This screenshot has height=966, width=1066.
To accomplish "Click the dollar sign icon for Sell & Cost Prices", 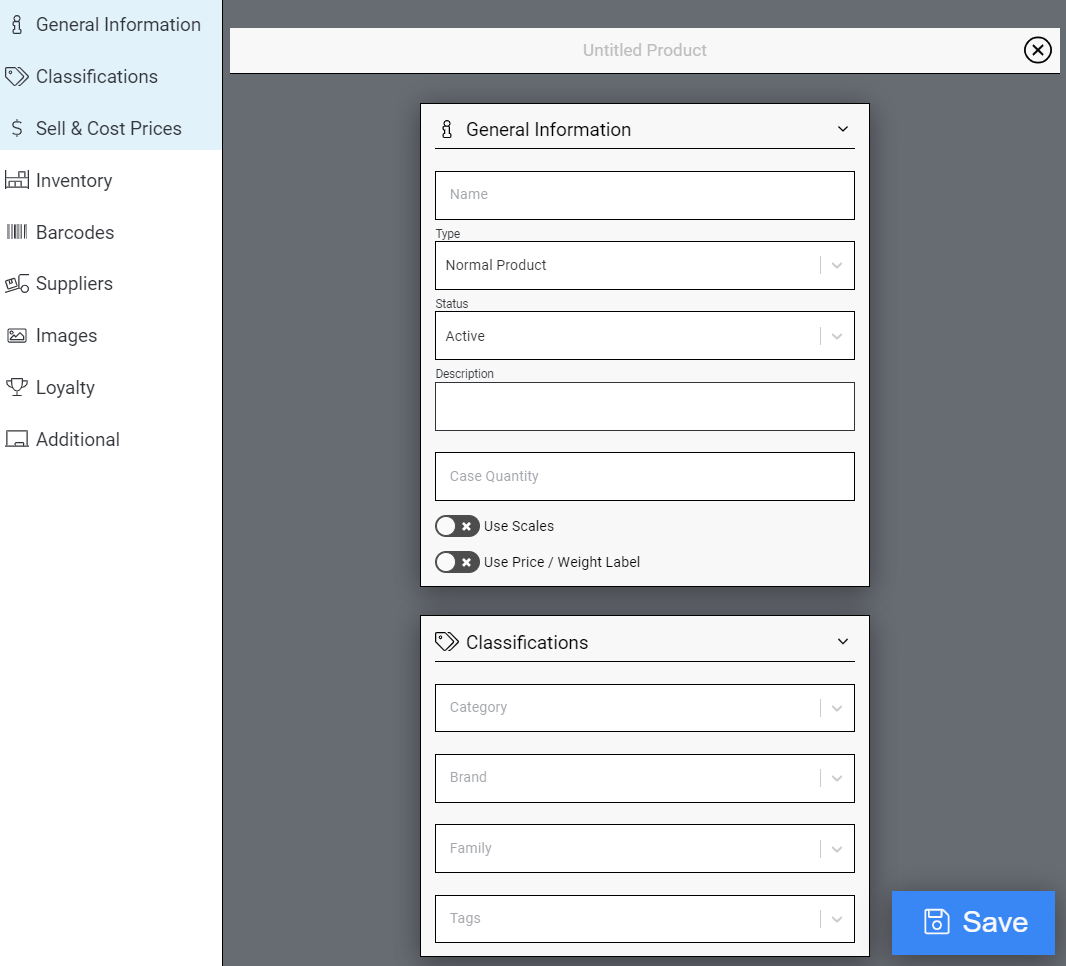I will coord(17,128).
